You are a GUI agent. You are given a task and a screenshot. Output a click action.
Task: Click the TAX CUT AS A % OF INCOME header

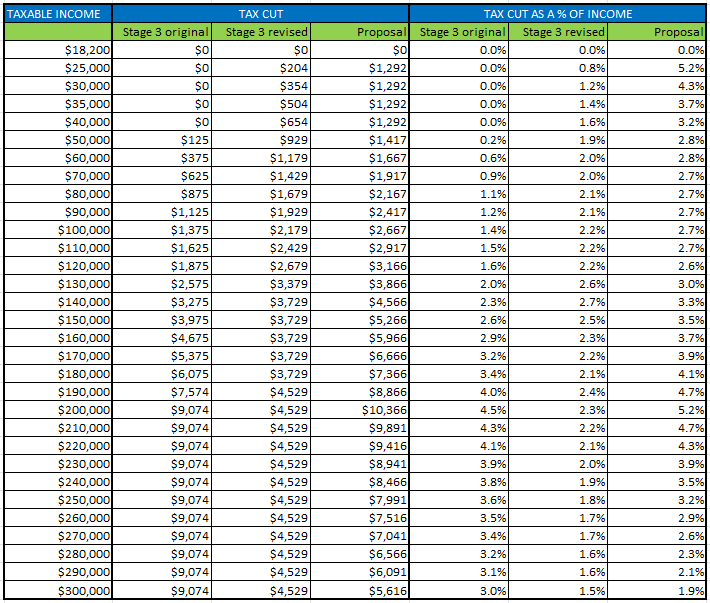tap(558, 14)
